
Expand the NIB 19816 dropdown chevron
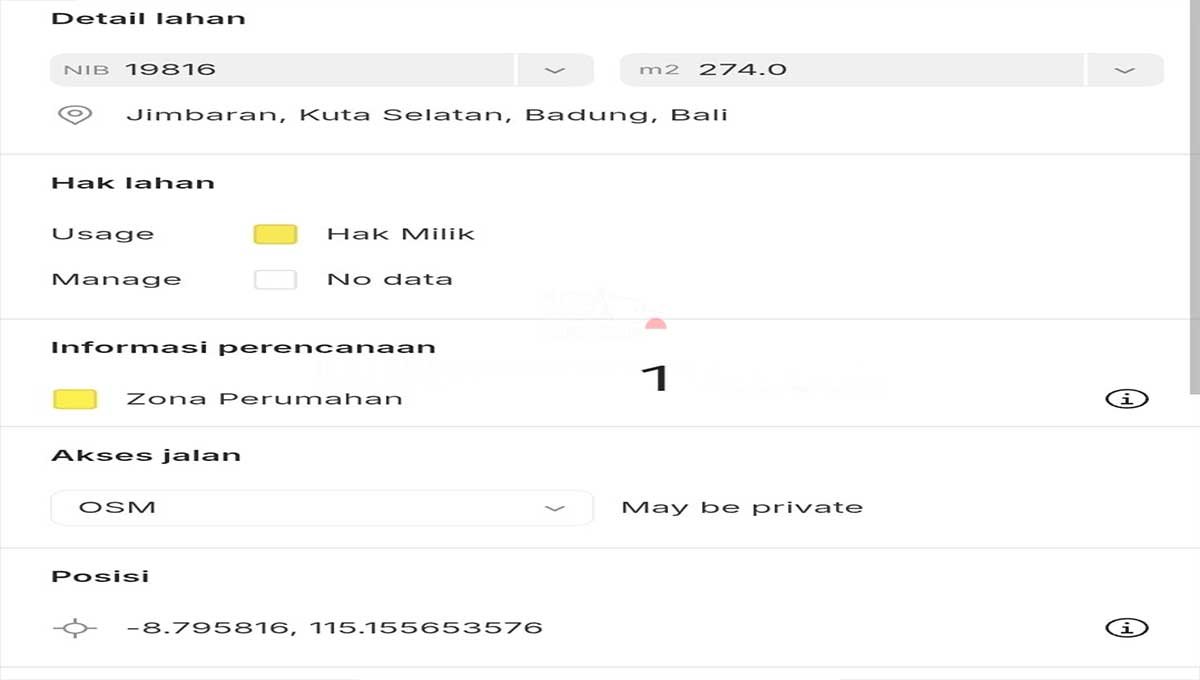pyautogui.click(x=555, y=70)
